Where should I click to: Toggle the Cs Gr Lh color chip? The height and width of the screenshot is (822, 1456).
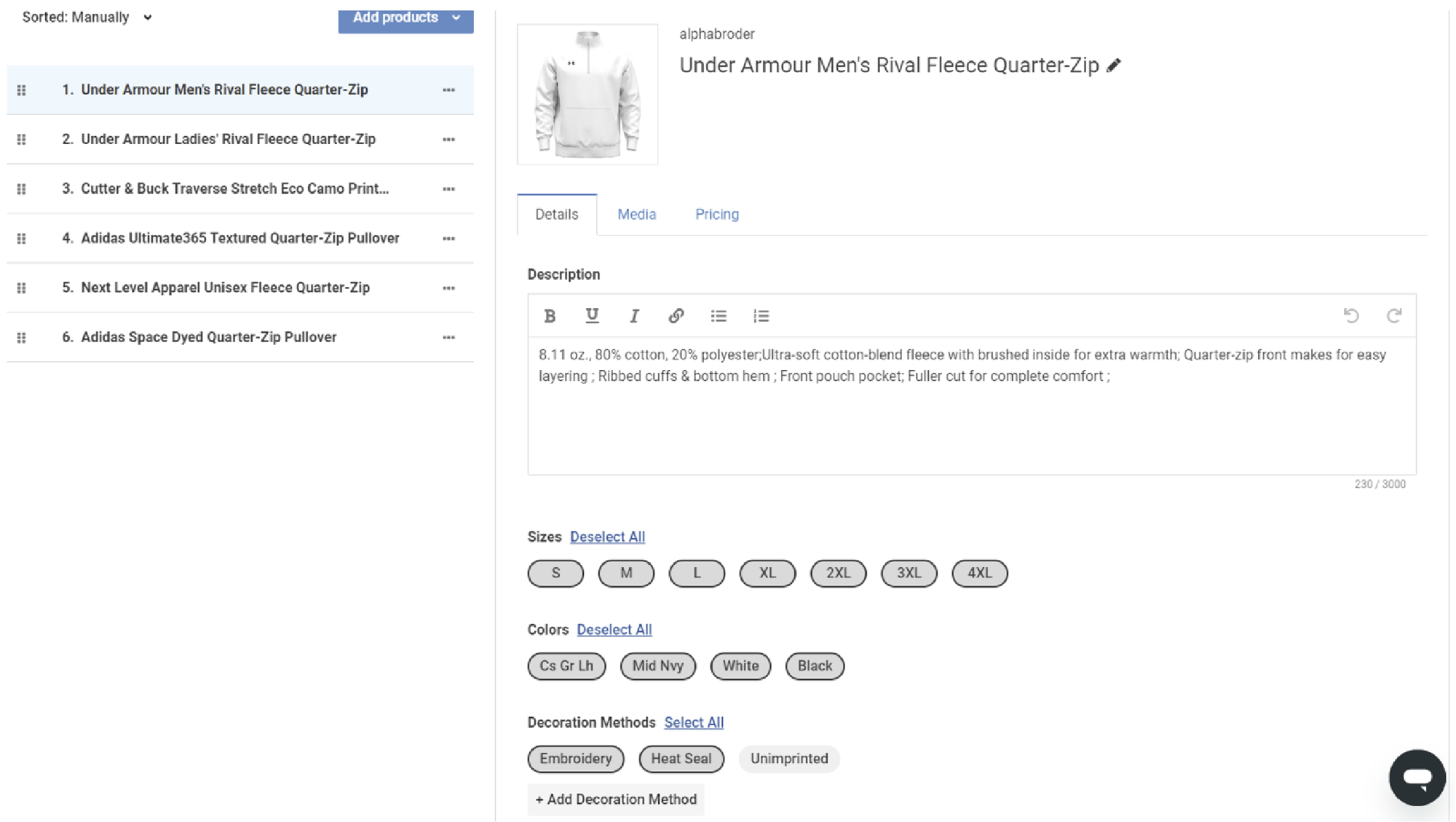pos(566,666)
